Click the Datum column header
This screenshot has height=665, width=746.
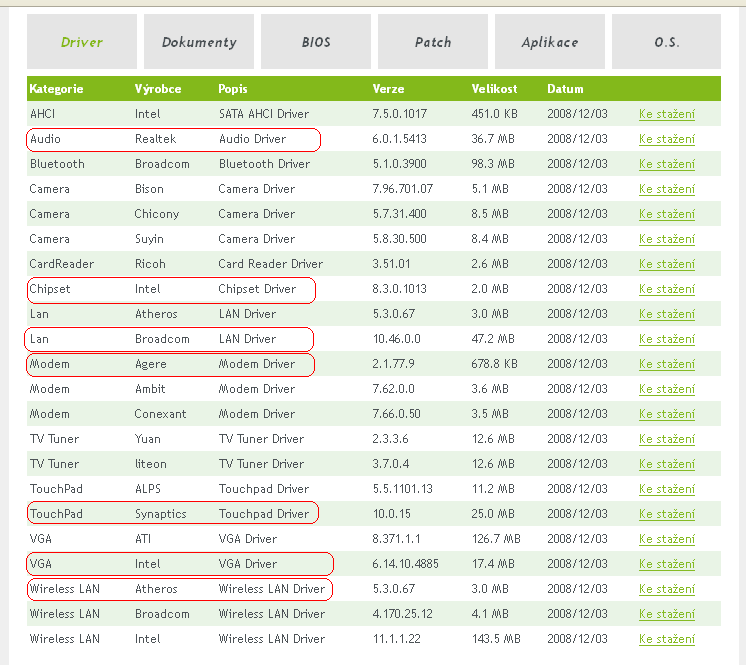(x=565, y=89)
